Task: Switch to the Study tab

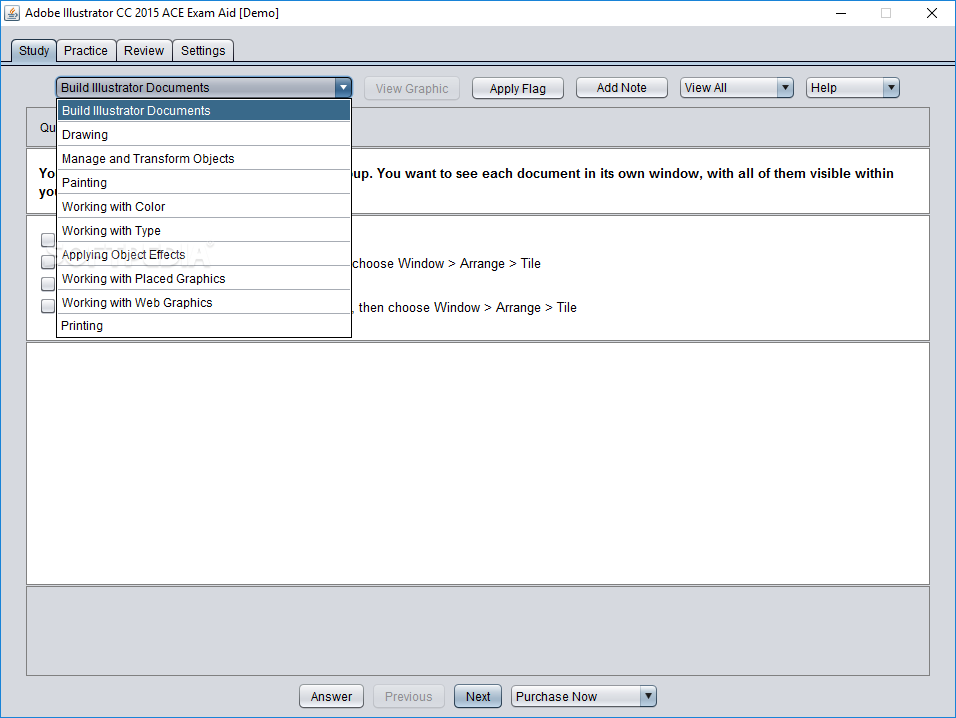Action: [34, 51]
